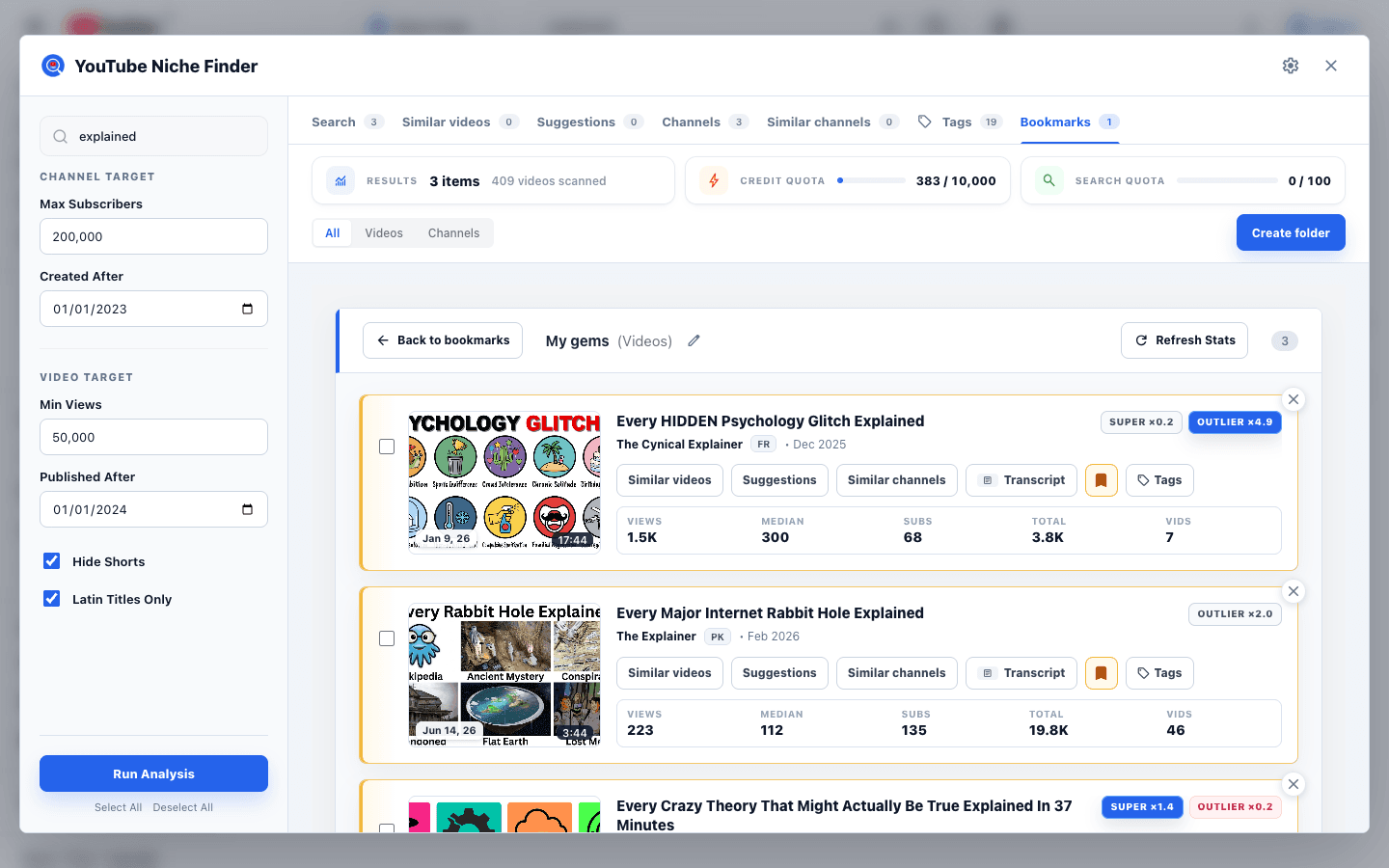1389x868 pixels.
Task: Open Created After calendar picker icon
Action: (x=247, y=309)
